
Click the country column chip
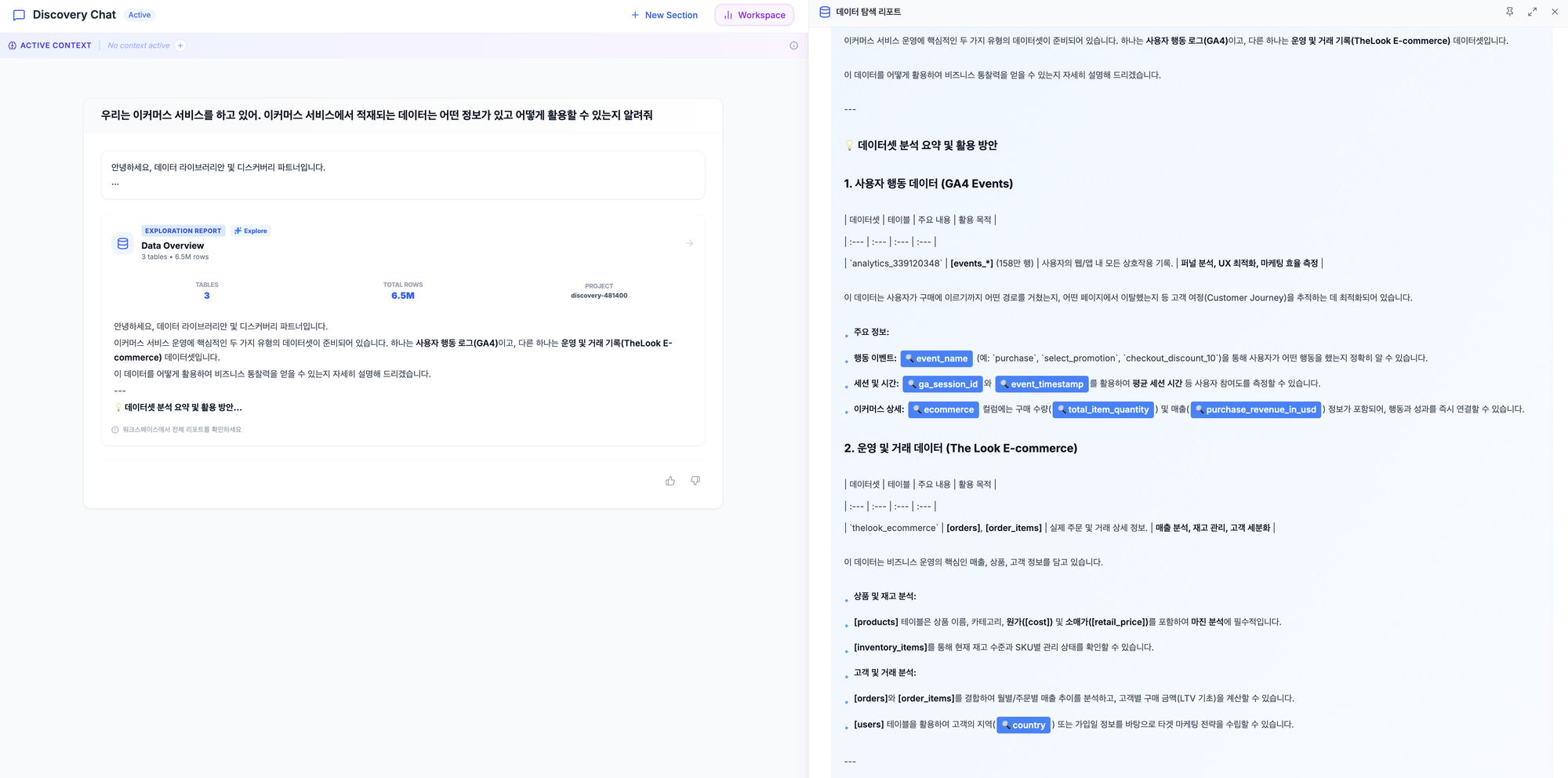coord(1023,725)
